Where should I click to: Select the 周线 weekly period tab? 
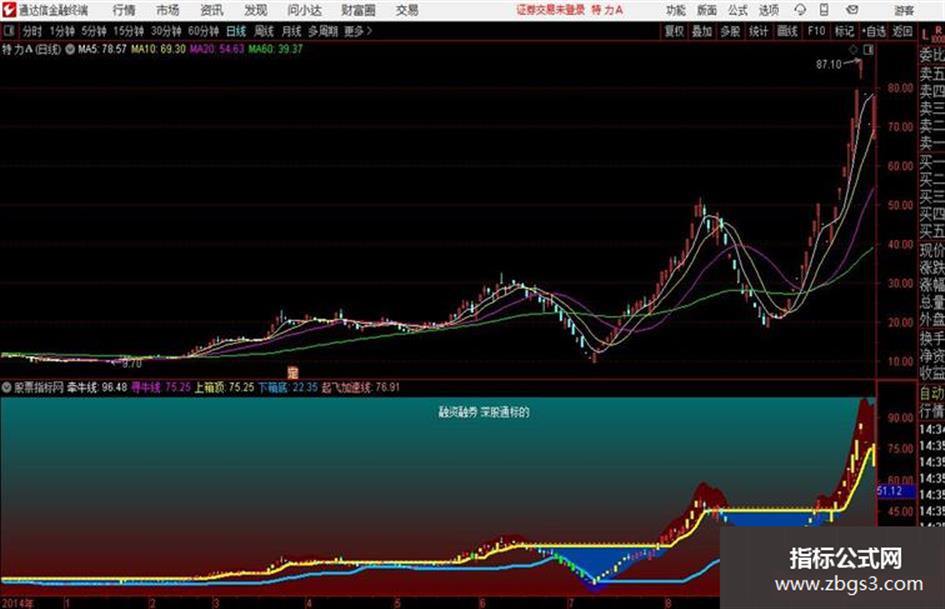264,31
